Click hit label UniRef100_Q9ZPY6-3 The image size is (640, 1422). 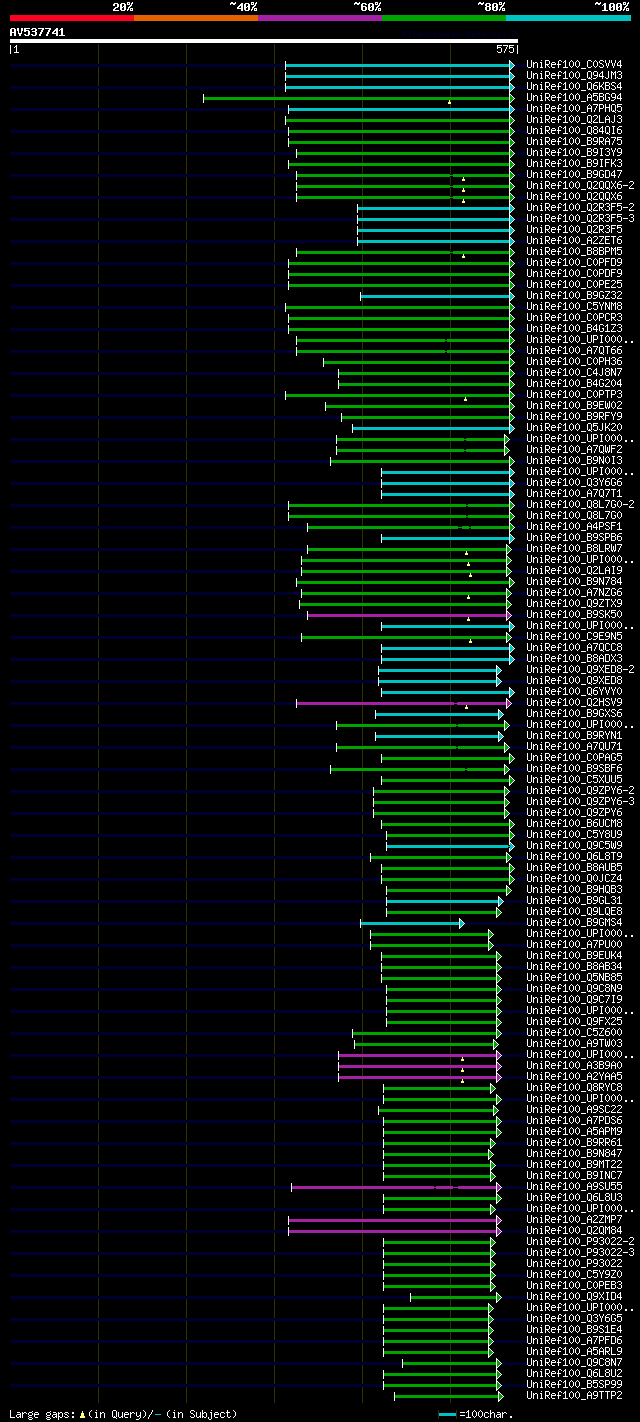(x=582, y=801)
